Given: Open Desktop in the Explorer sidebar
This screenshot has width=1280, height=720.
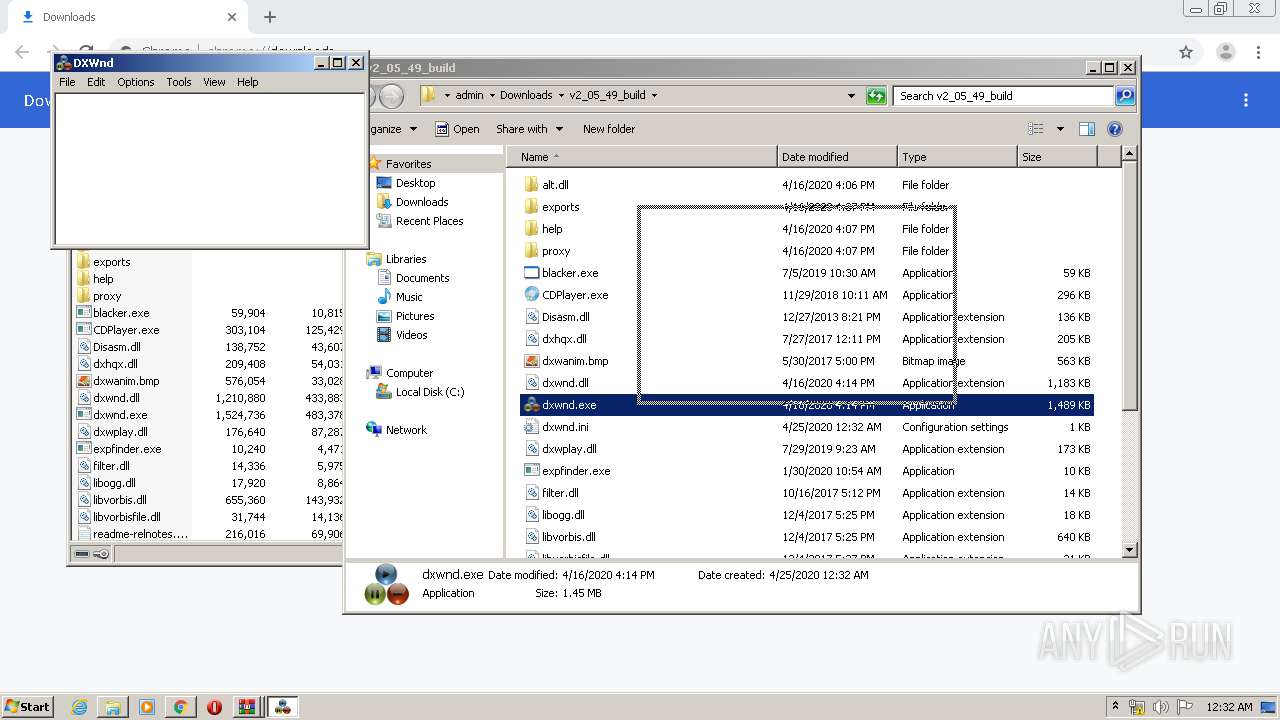Looking at the screenshot, I should click(415, 183).
